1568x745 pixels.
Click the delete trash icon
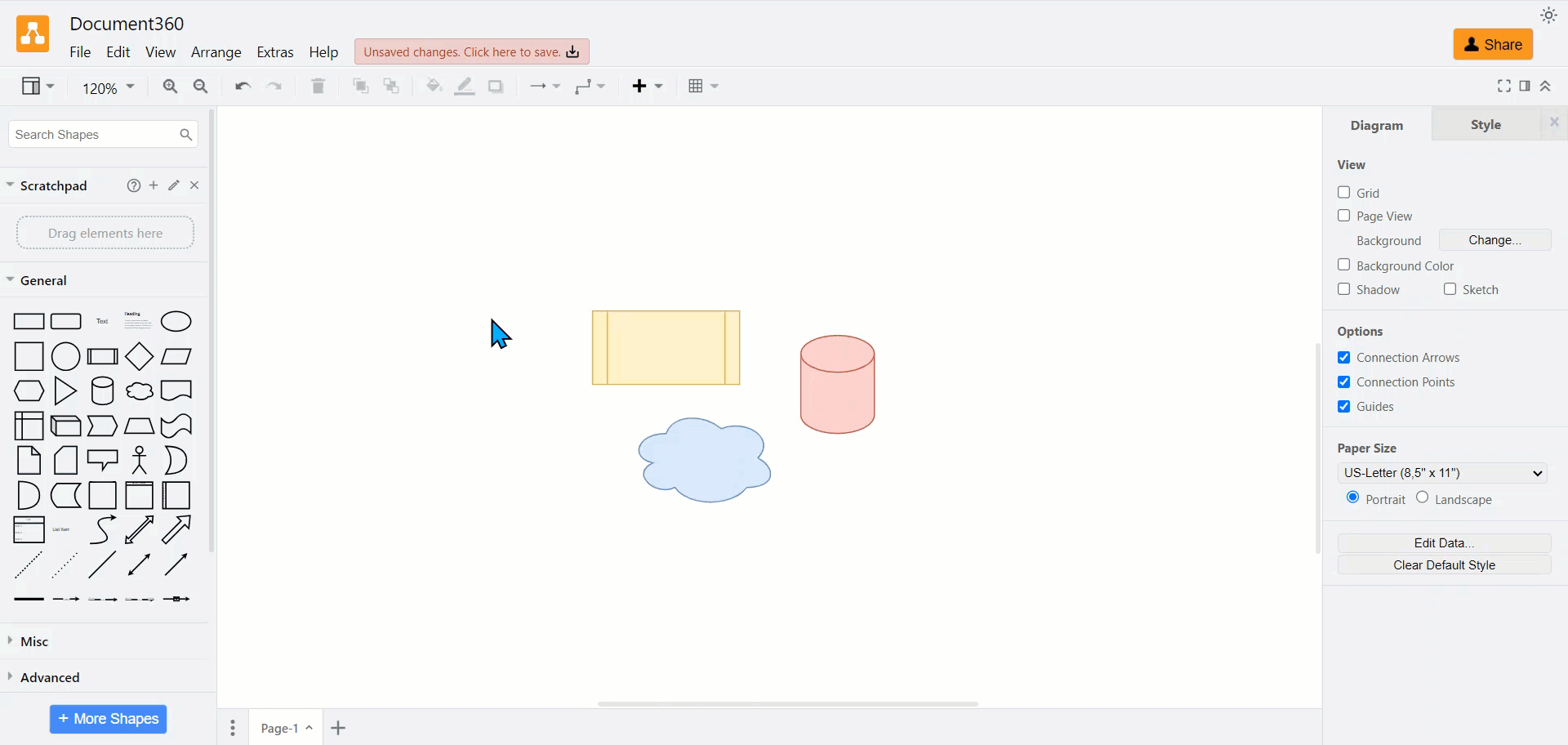(318, 87)
